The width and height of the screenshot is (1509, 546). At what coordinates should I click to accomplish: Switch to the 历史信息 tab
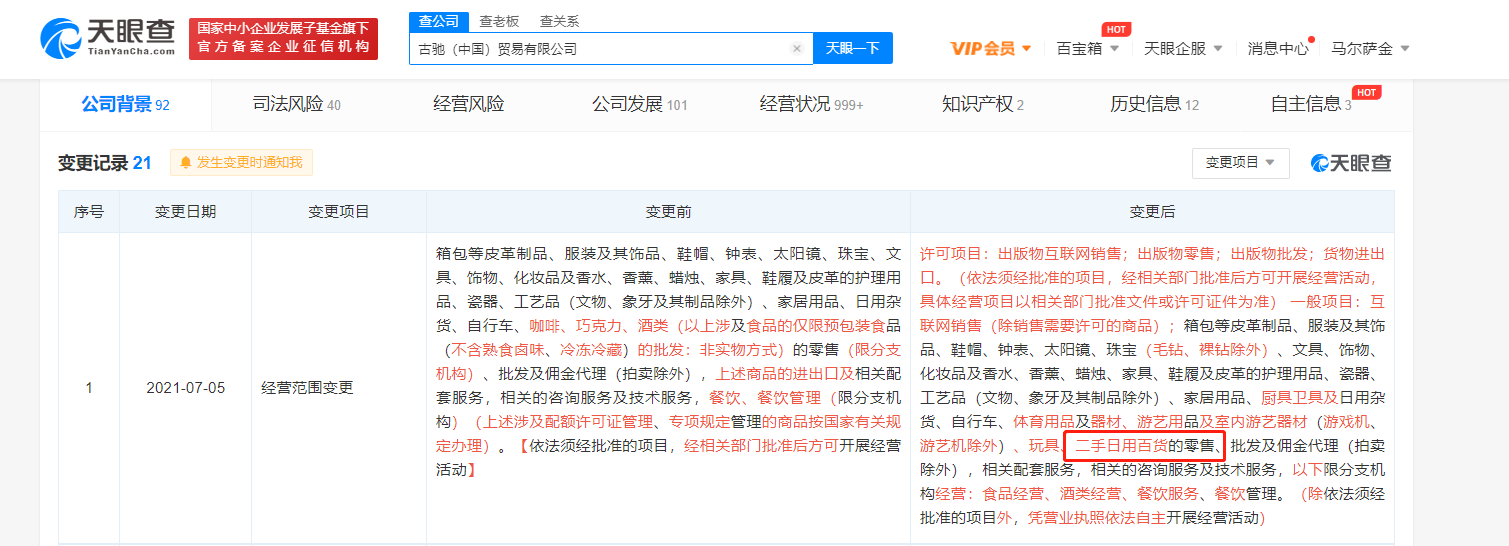pyautogui.click(x=1154, y=104)
